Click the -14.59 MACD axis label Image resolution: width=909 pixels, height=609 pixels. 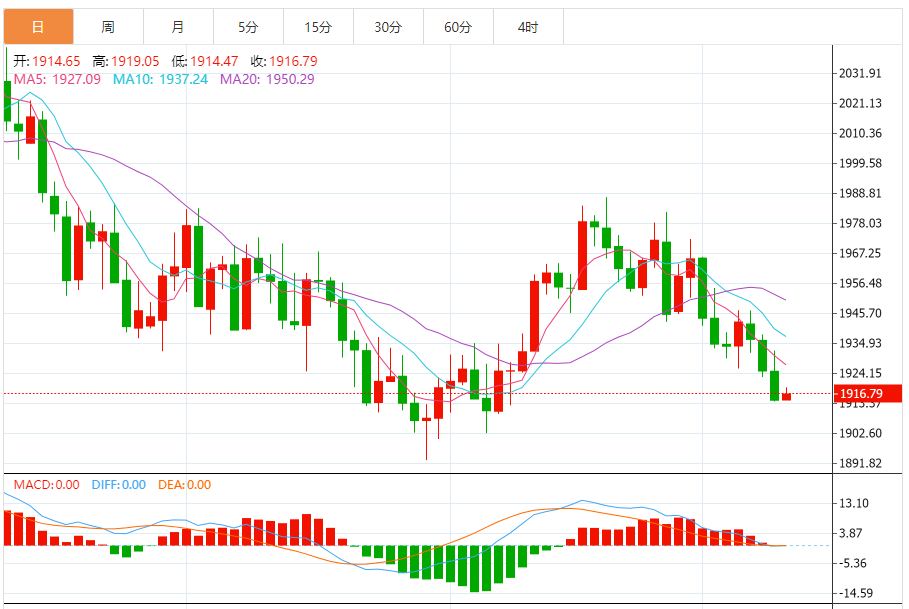[855, 593]
